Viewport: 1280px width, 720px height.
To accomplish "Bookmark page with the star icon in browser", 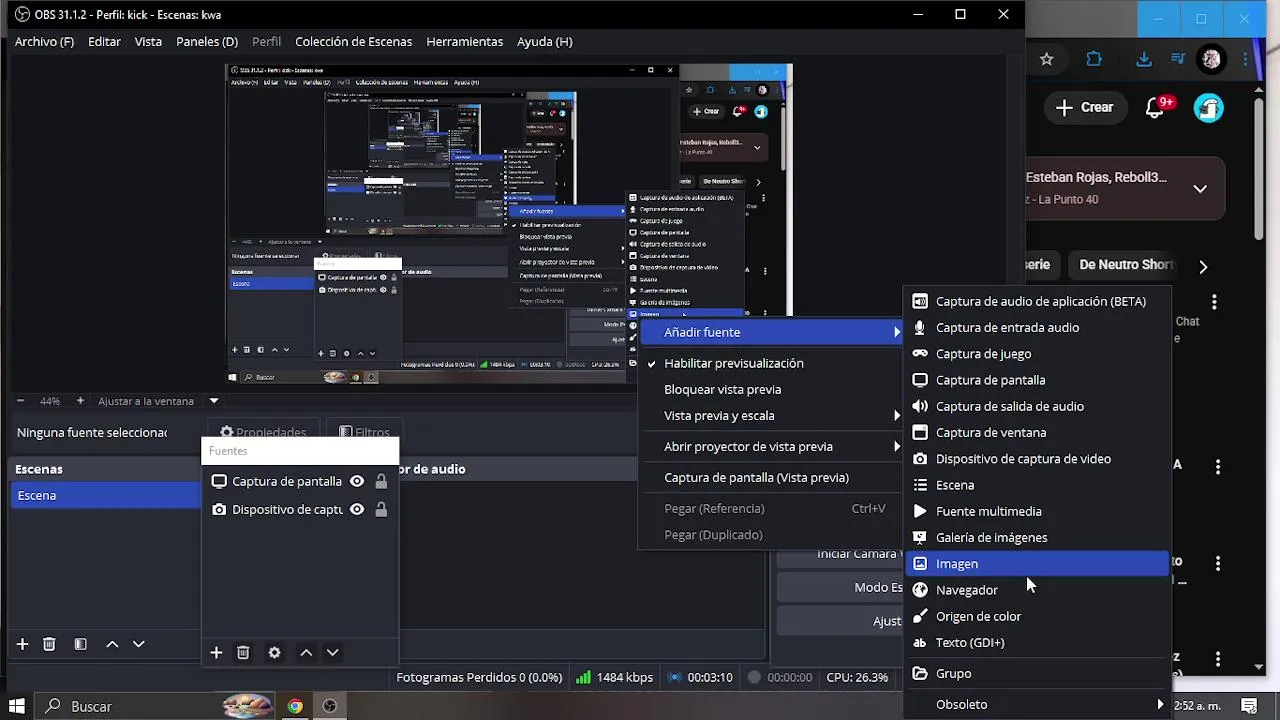I will click(x=1046, y=59).
